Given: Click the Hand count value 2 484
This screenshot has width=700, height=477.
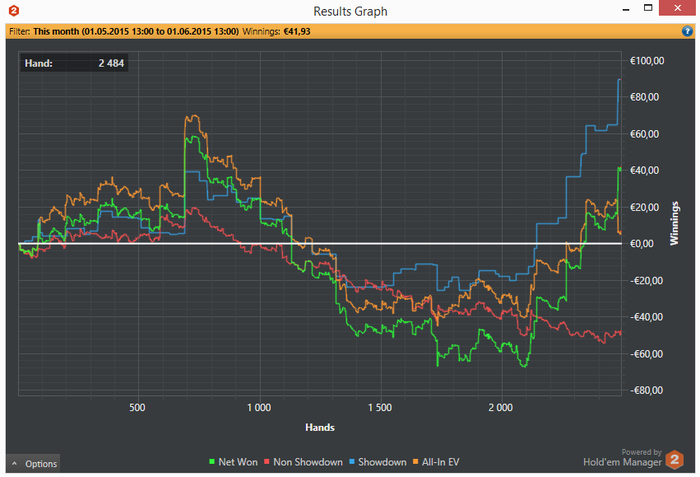Looking at the screenshot, I should pos(111,63).
